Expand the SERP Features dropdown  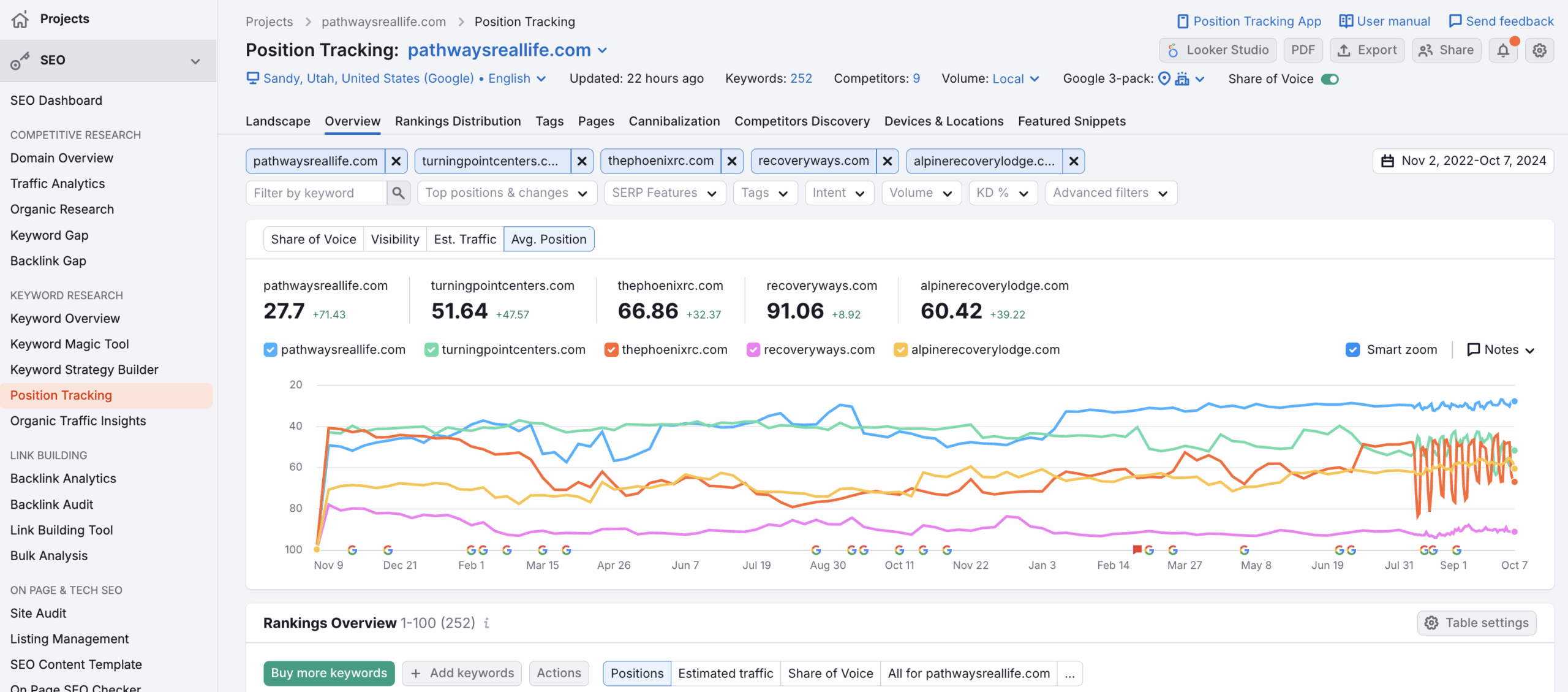(x=665, y=193)
